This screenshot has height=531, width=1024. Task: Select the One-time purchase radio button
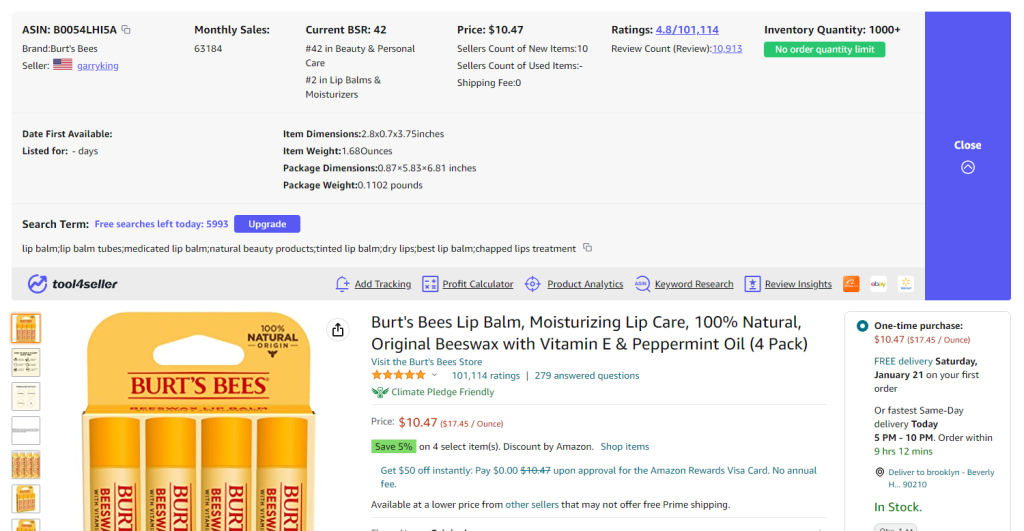click(x=862, y=325)
